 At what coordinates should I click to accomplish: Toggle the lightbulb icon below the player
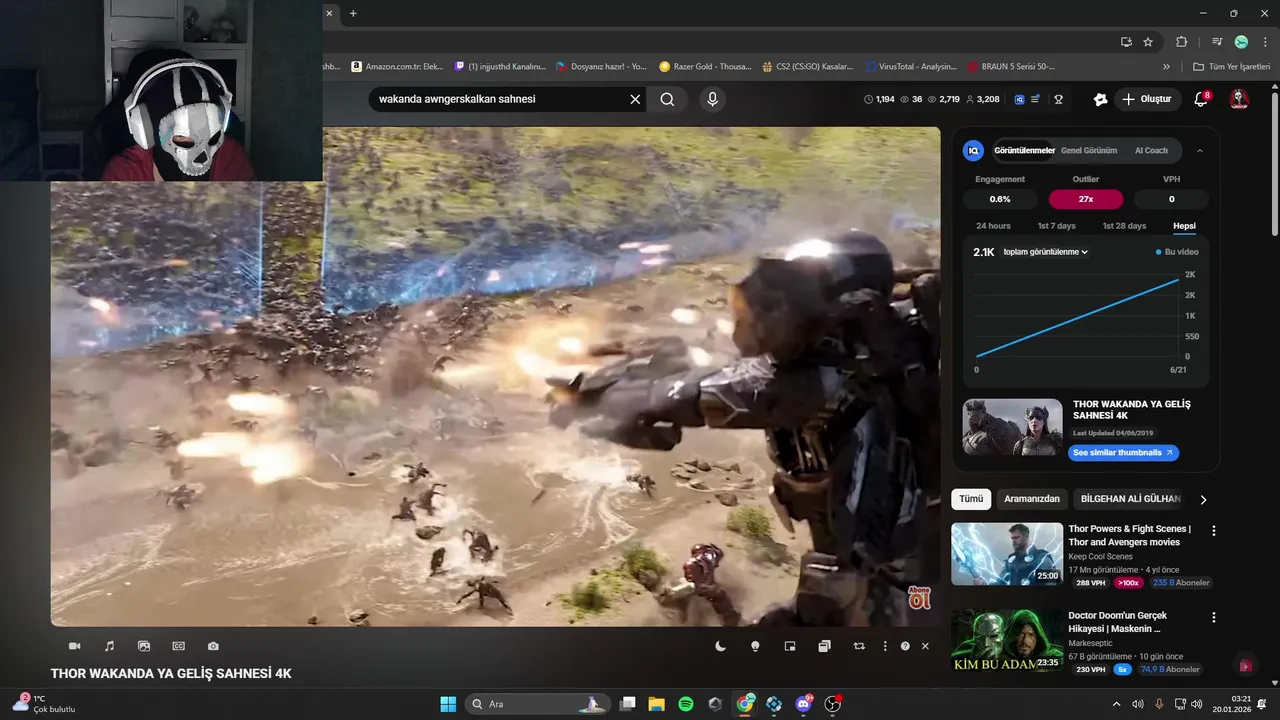tap(755, 646)
